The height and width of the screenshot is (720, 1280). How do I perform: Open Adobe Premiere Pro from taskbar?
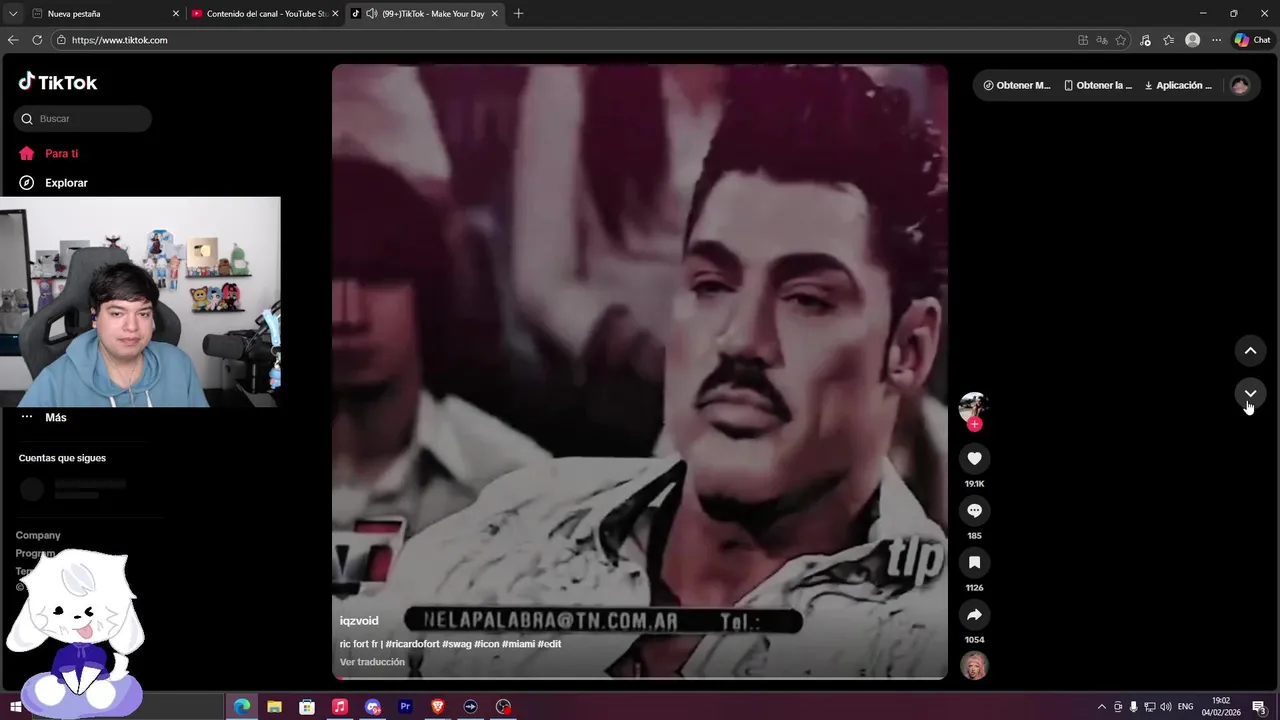coord(405,707)
